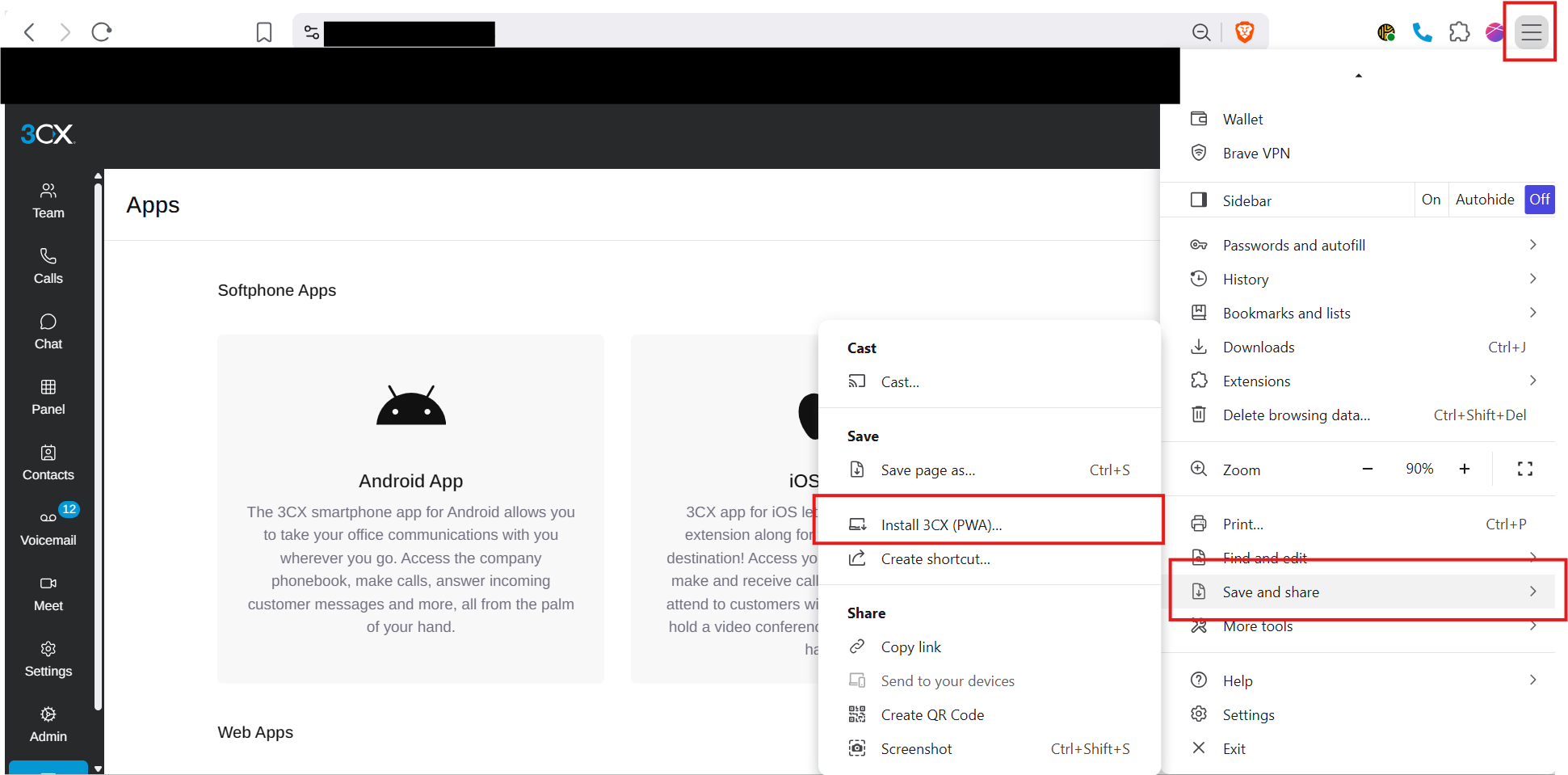Image resolution: width=1568 pixels, height=775 pixels.
Task: Open the blue phone extension icon
Action: 1423,32
